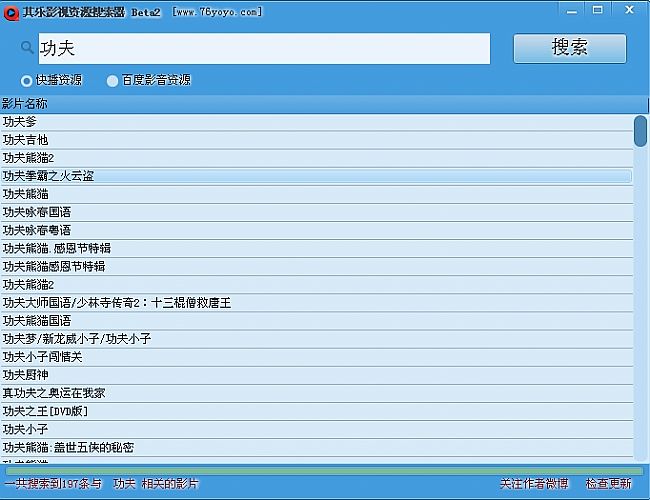Click the vertical scrollbar thumb
The image size is (650, 500).
pos(640,131)
